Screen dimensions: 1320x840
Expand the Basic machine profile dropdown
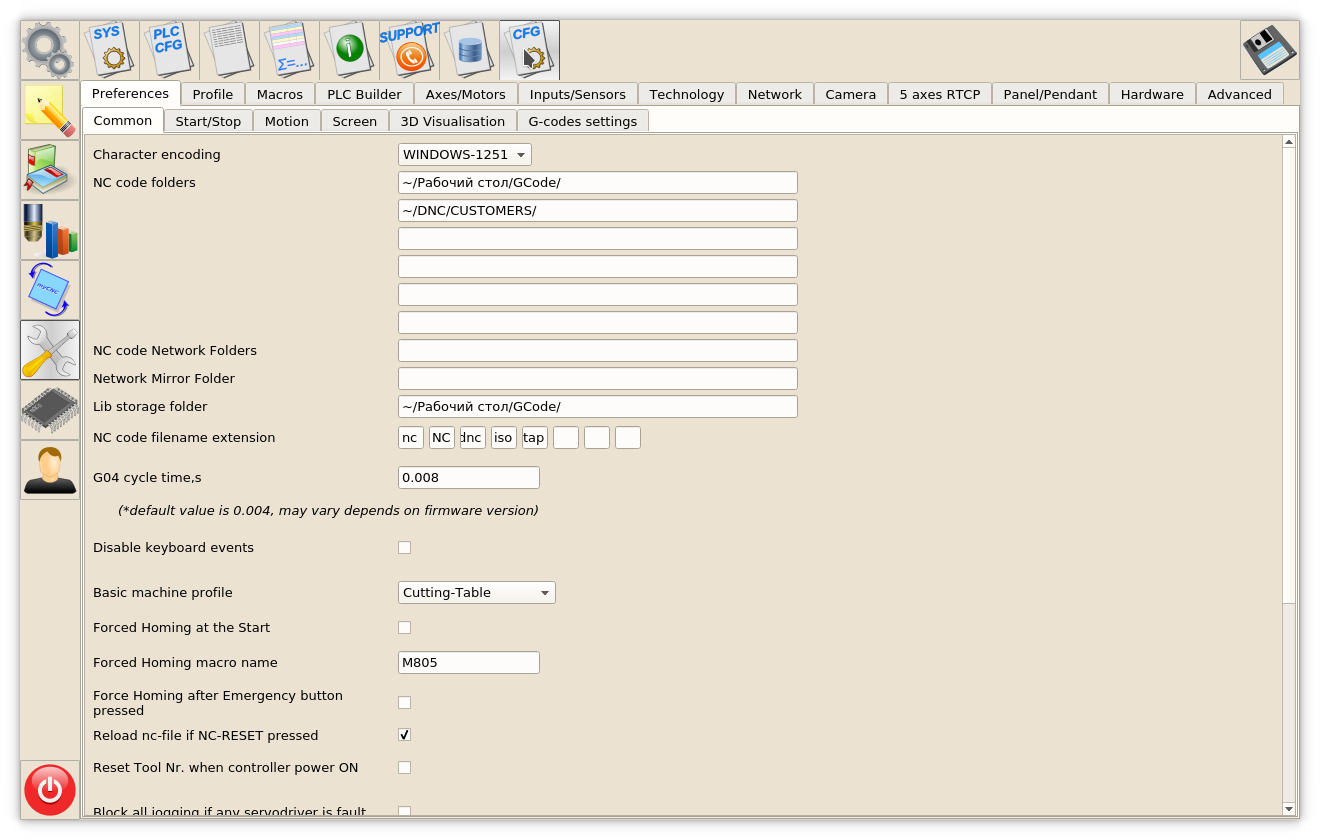click(x=476, y=593)
